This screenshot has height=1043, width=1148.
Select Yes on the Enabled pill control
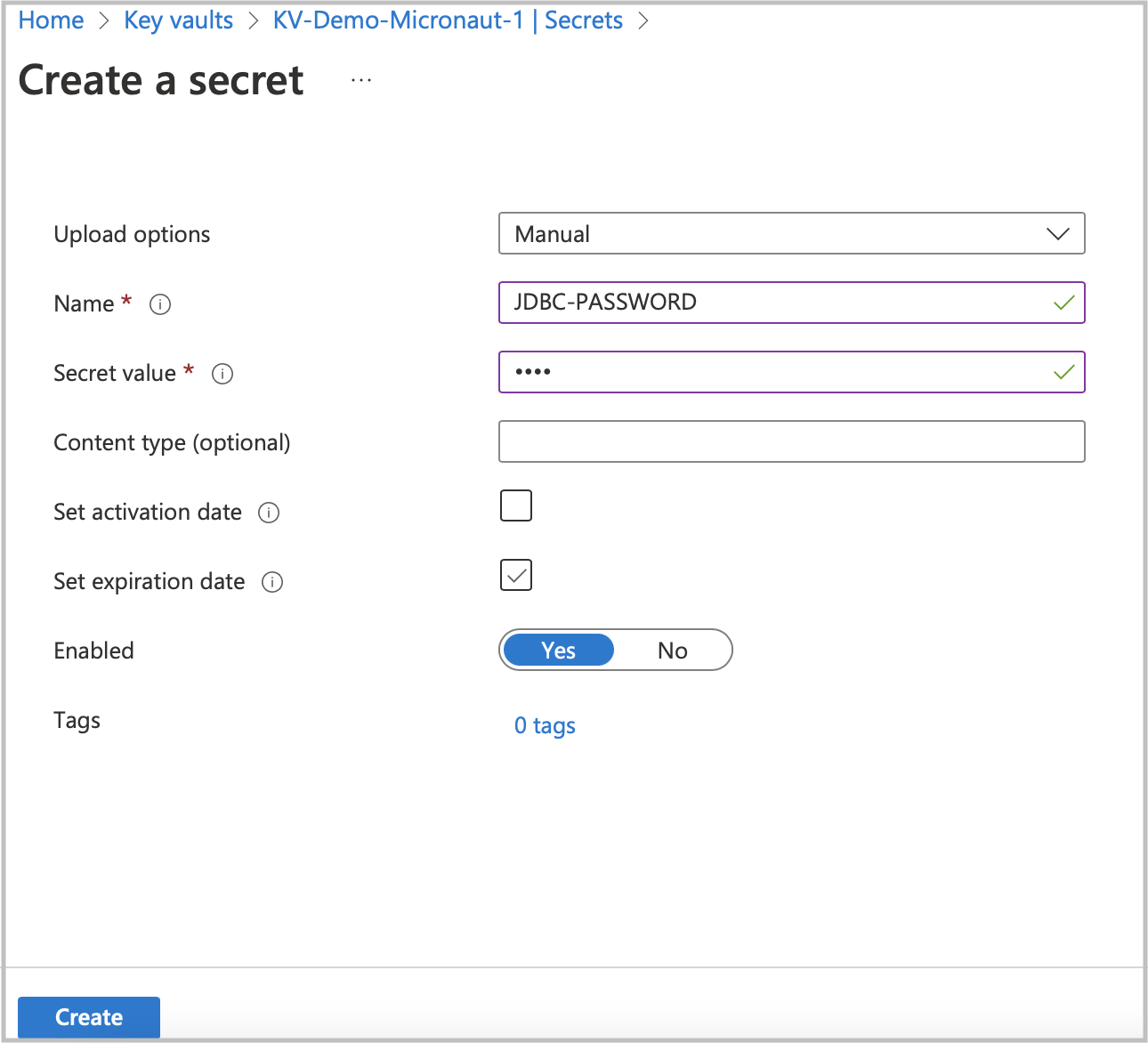point(558,650)
